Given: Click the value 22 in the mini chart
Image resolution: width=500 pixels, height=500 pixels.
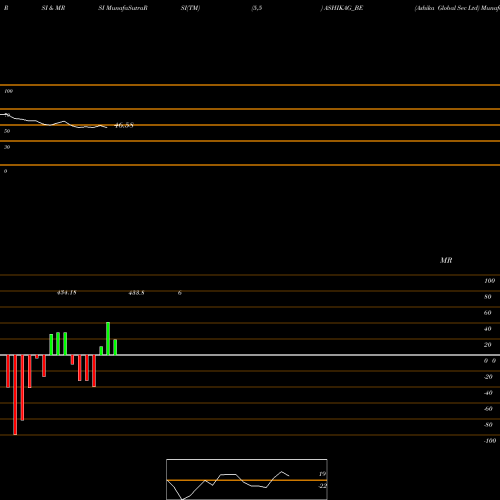Looking at the screenshot, I should tap(322, 486).
